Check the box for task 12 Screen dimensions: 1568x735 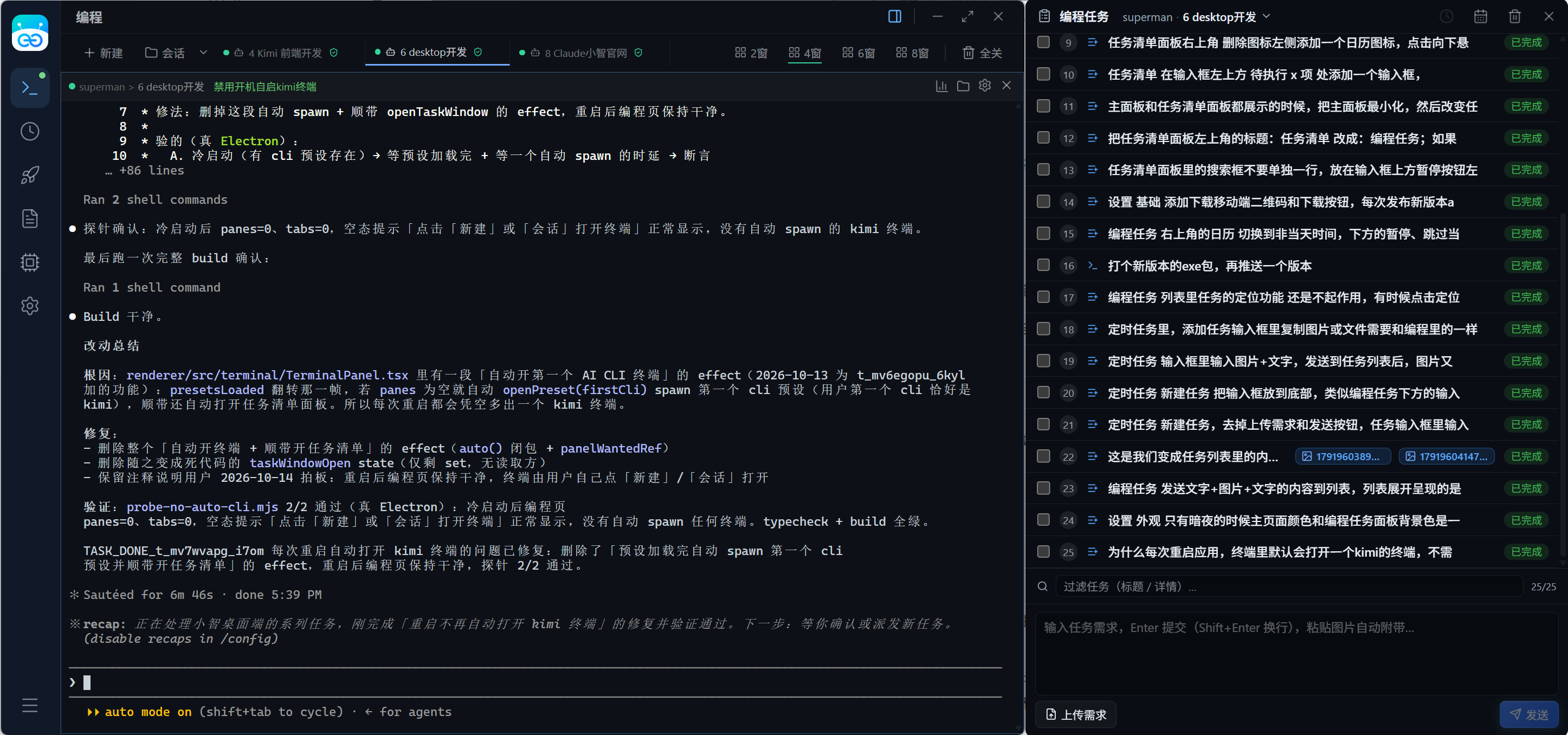pyautogui.click(x=1043, y=138)
